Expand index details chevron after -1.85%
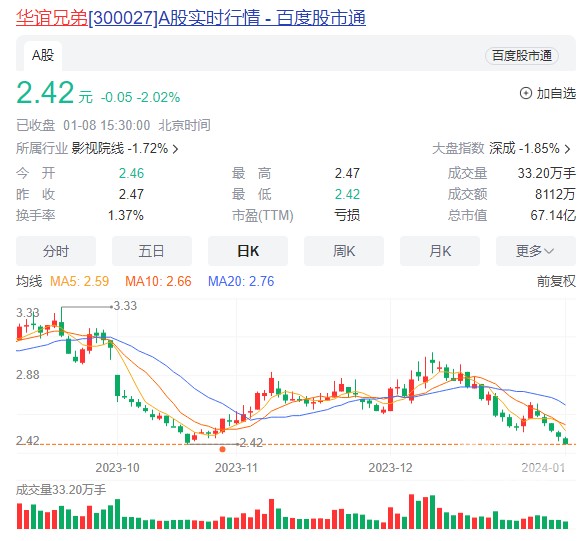578x541 pixels. pos(567,149)
